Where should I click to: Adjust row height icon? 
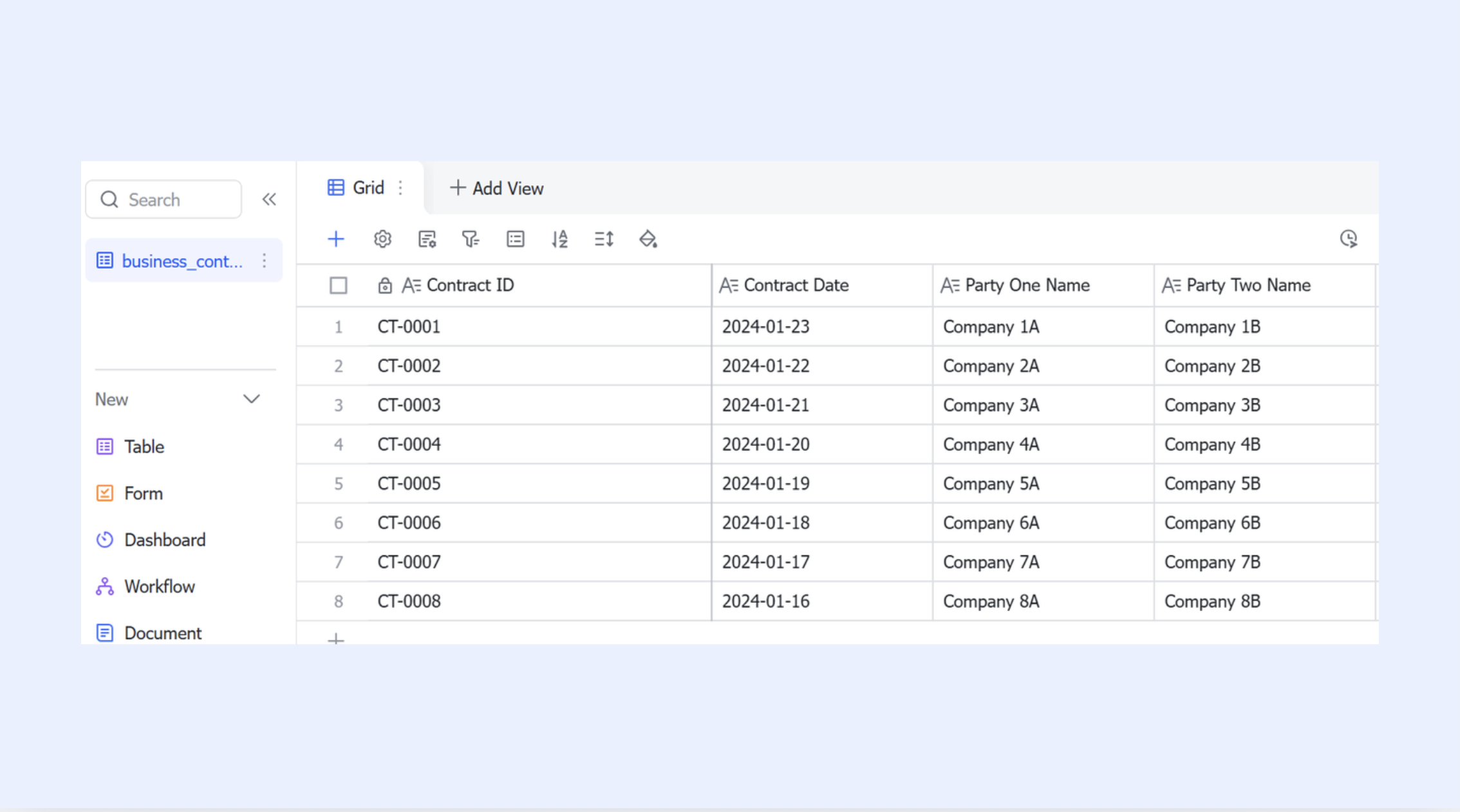(x=604, y=239)
